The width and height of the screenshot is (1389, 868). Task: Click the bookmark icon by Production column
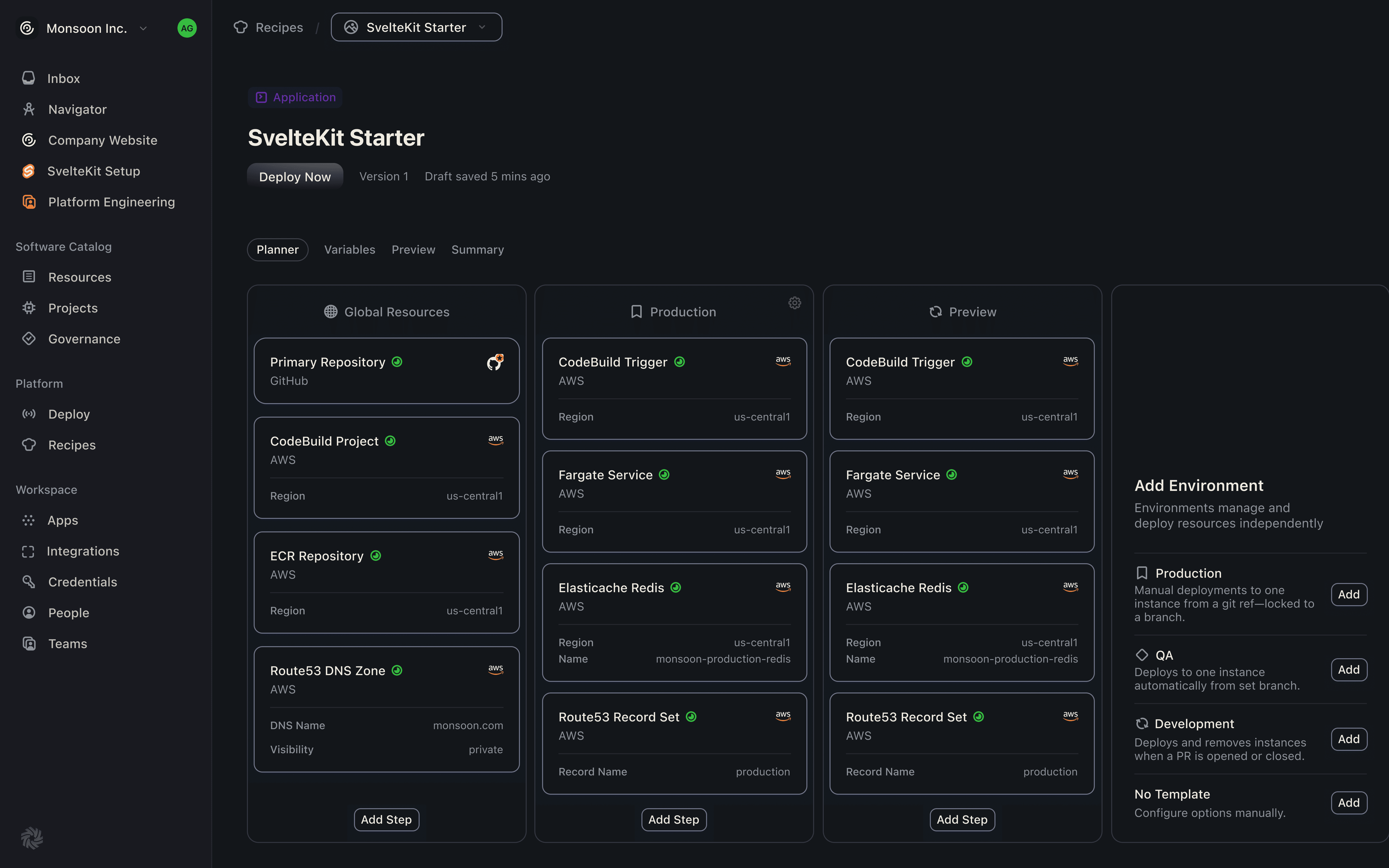coord(637,312)
